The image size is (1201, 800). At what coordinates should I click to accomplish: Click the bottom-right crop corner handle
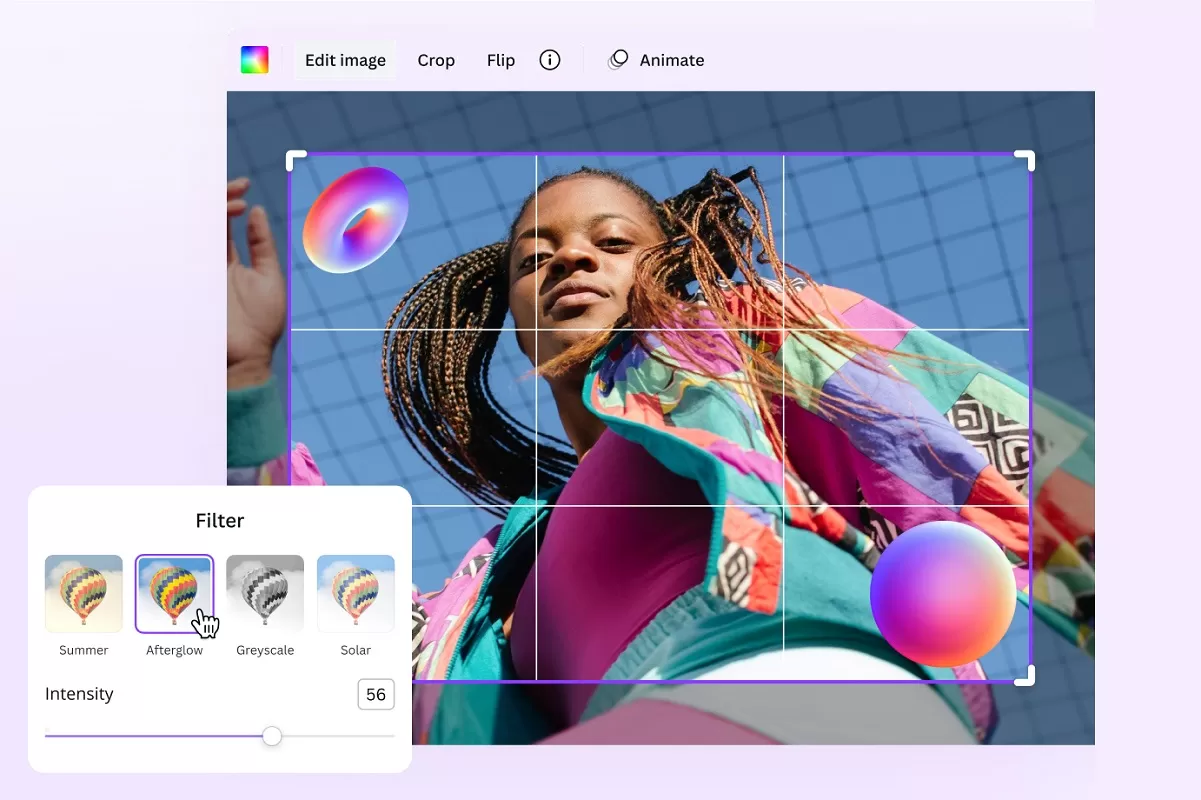[1026, 677]
